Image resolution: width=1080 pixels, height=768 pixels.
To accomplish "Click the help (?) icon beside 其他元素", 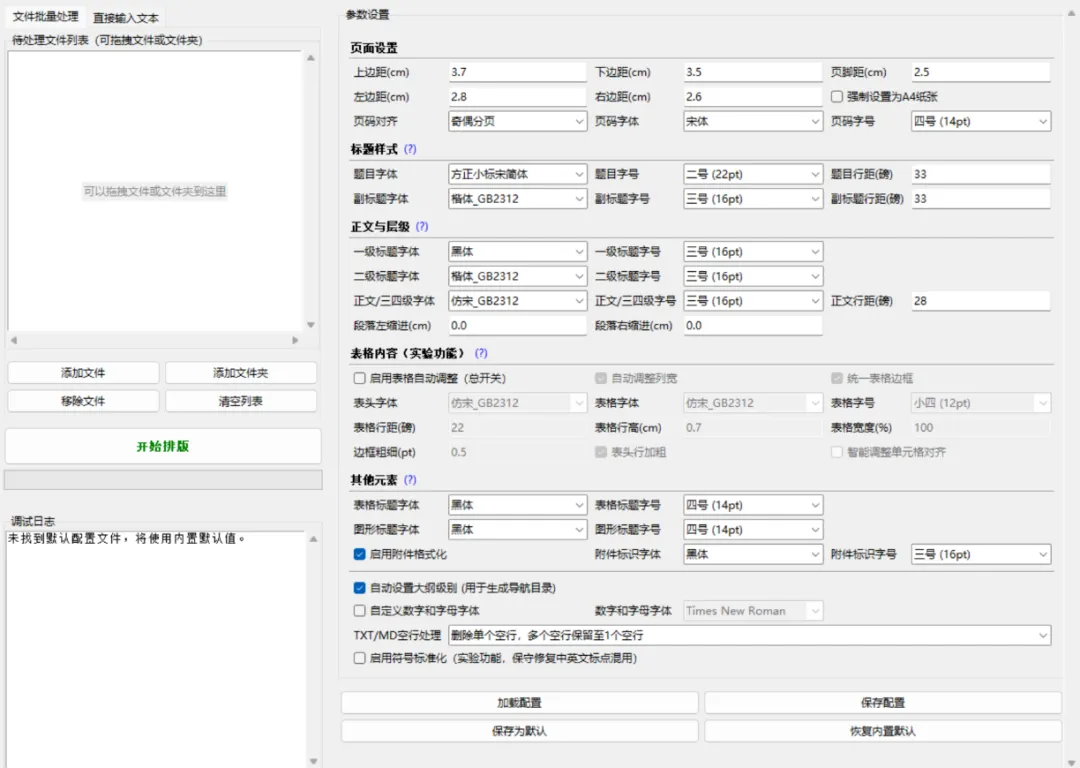I will click(410, 479).
